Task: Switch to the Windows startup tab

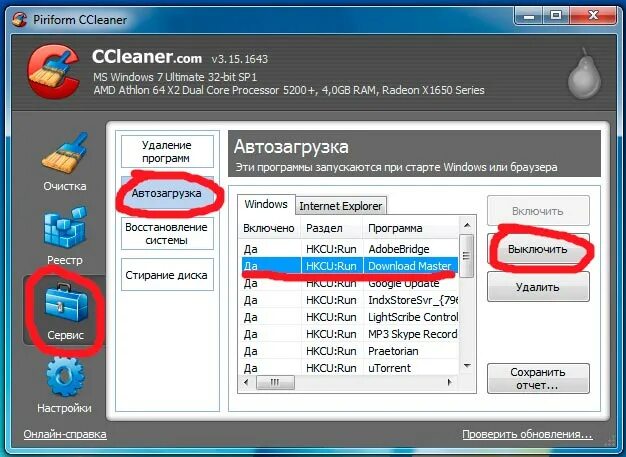Action: pos(266,204)
